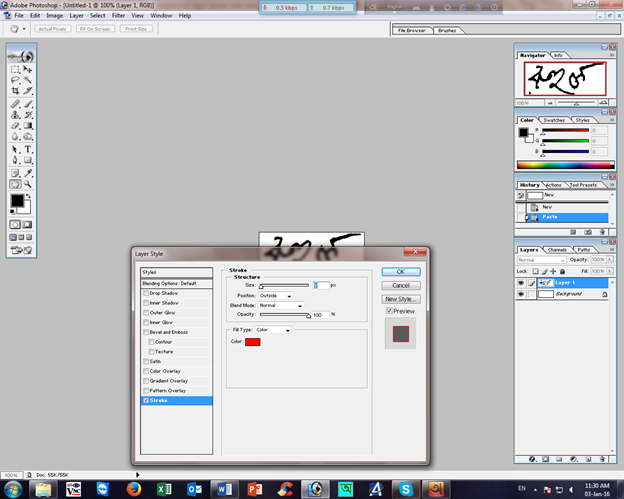Enable the Drop Shadow checkbox

[x=146, y=293]
